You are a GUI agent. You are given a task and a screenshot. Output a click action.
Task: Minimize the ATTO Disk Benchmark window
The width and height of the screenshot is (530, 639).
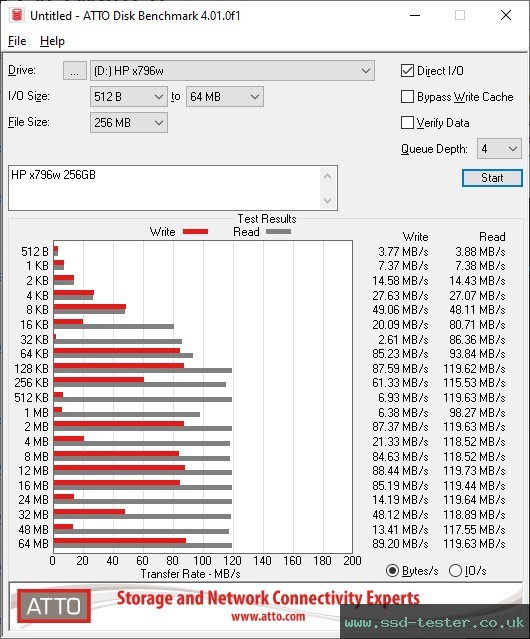pos(415,15)
